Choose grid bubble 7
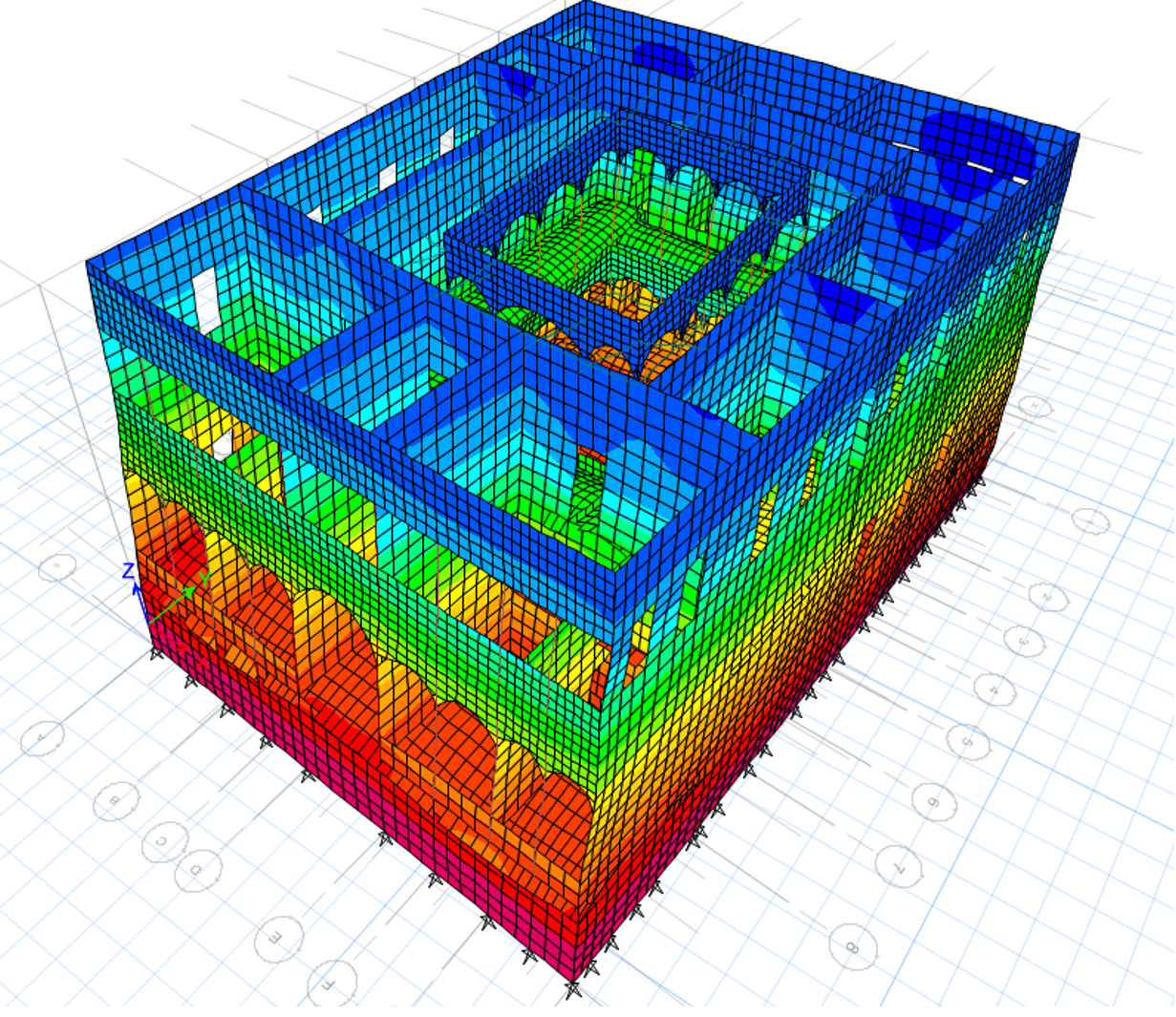 click(898, 866)
